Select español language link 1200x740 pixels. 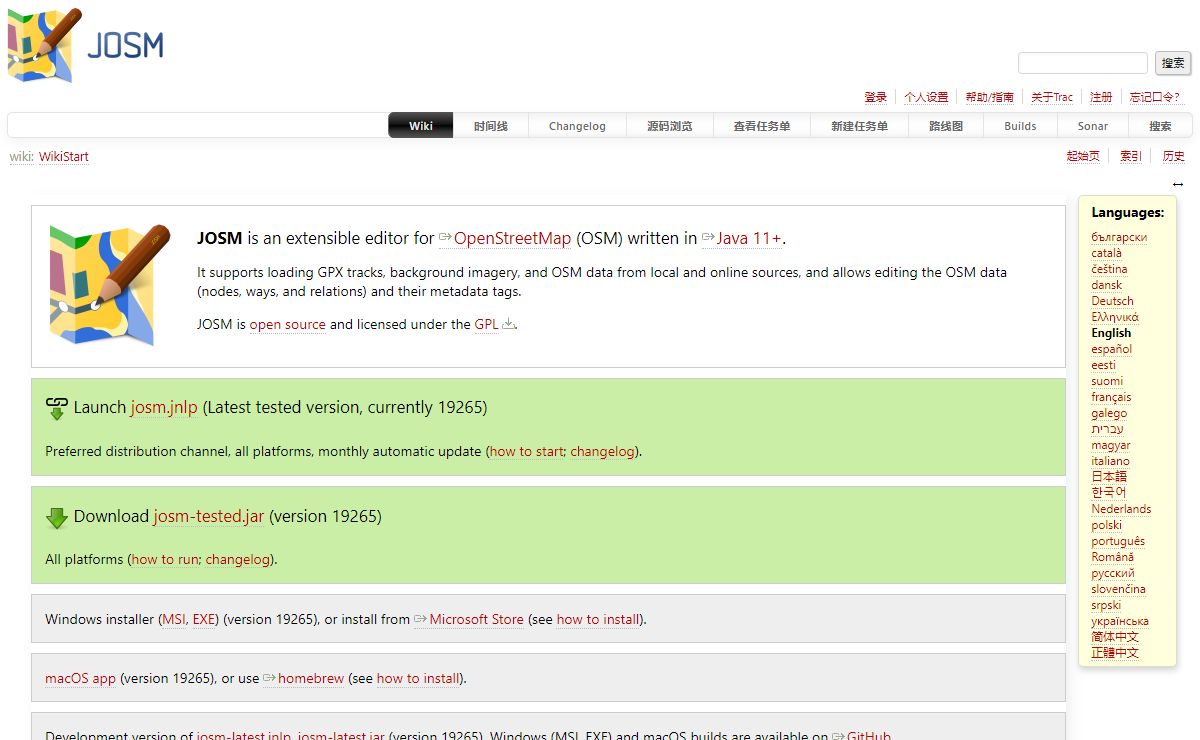1112,349
